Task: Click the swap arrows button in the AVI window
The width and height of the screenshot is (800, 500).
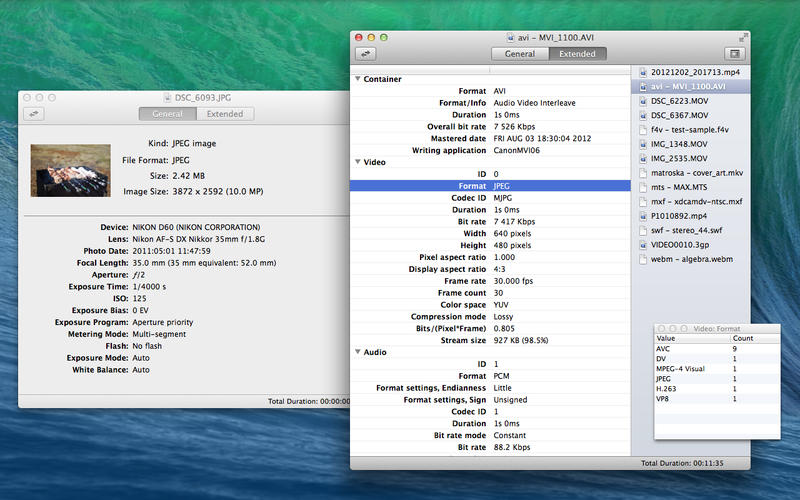Action: tap(367, 53)
